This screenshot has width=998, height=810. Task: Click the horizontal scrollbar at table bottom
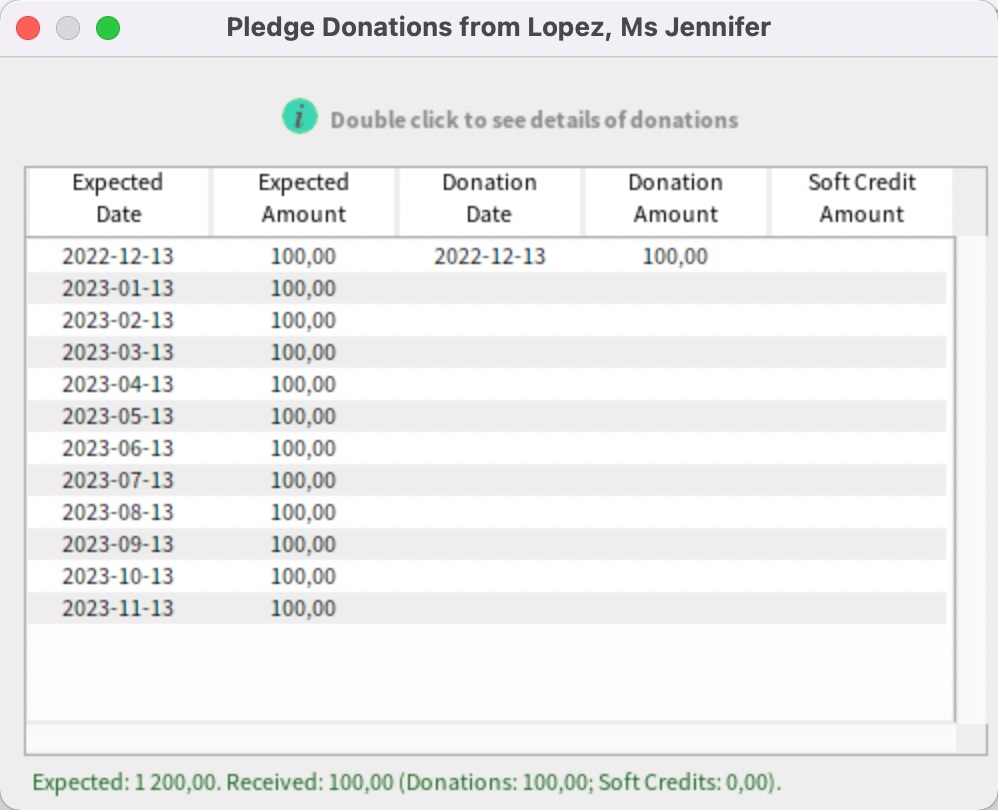(x=490, y=738)
